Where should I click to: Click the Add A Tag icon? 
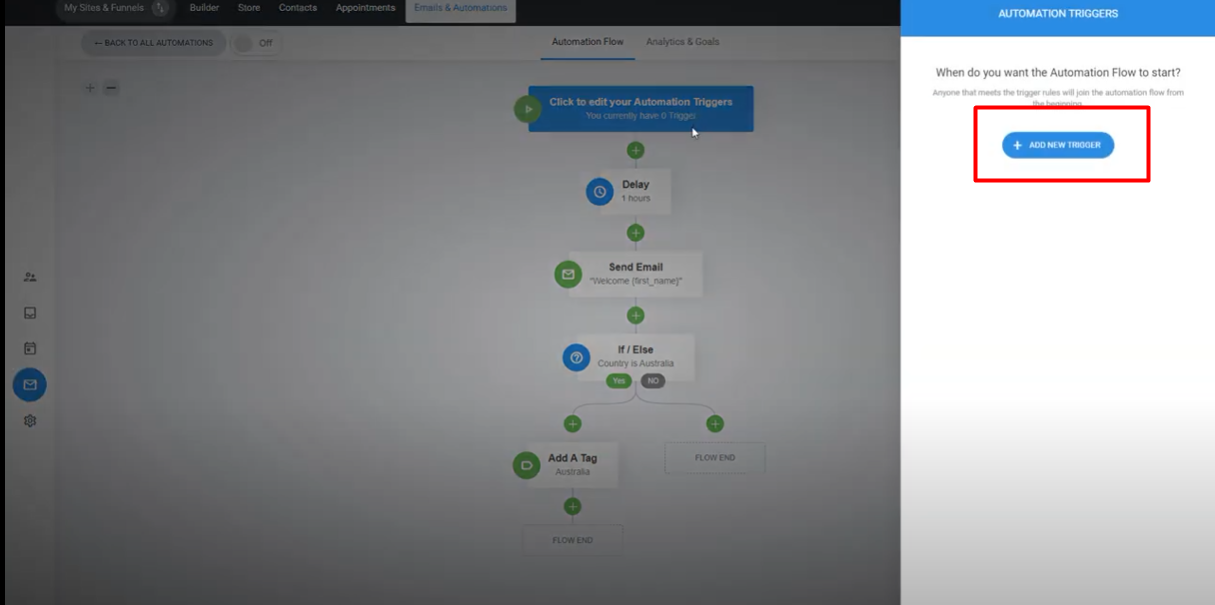526,465
